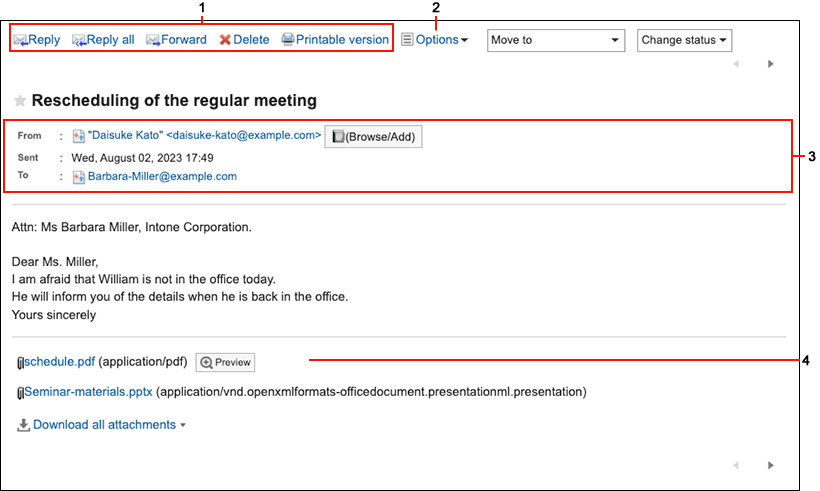Click the Preview button for schedule.pdf
Image resolution: width=820 pixels, height=491 pixels.
[225, 362]
